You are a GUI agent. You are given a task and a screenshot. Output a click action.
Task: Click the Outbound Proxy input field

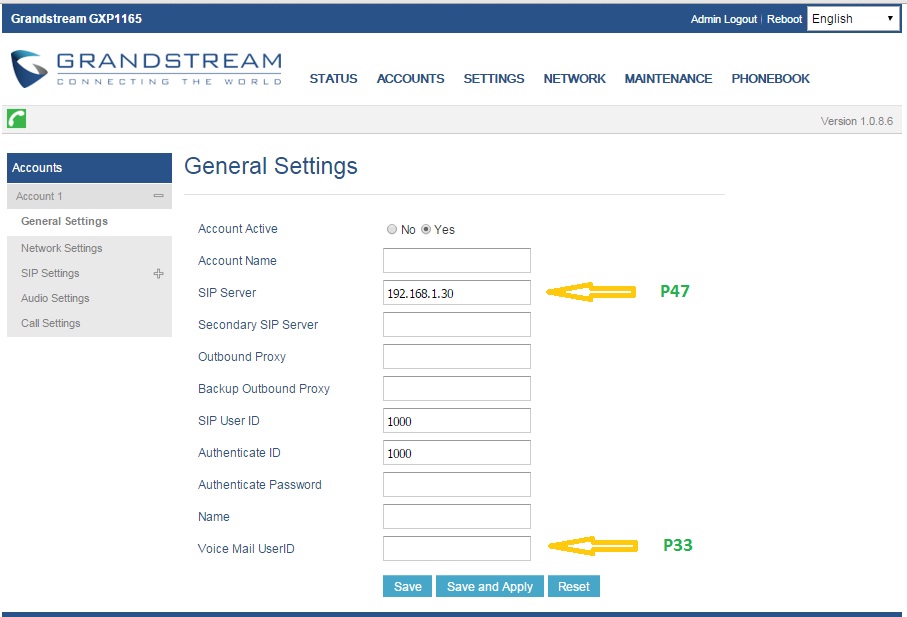tap(456, 357)
